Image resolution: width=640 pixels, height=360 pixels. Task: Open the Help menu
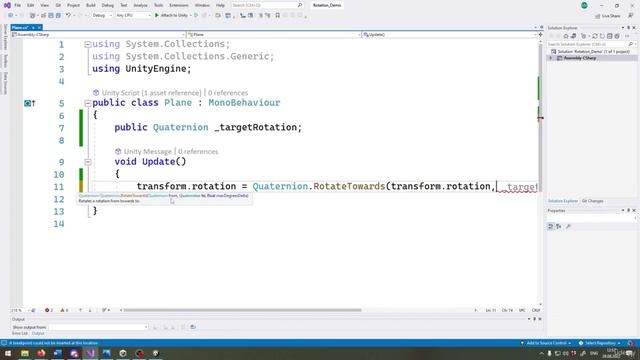tap(220, 5)
